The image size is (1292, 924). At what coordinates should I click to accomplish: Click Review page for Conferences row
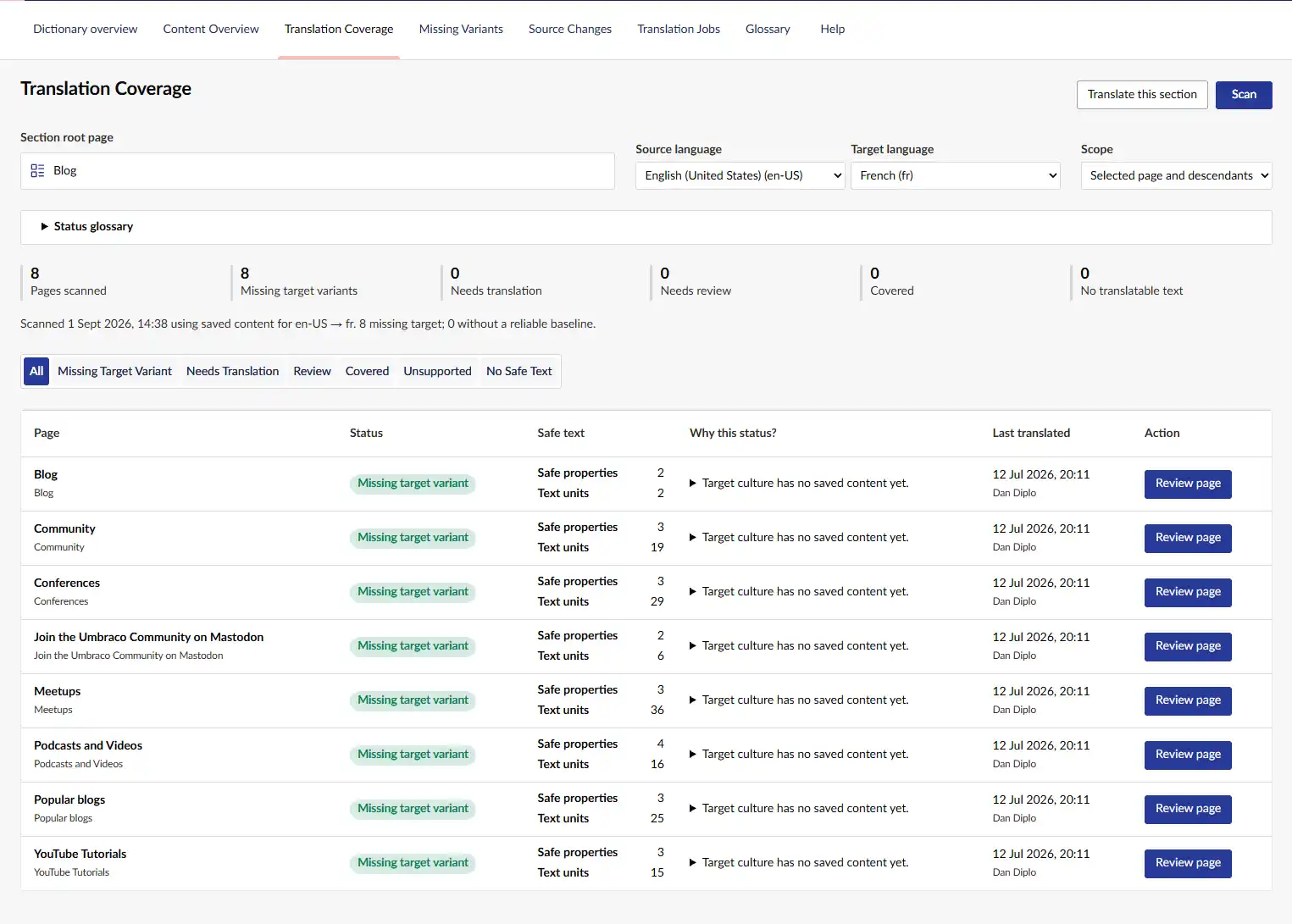1188,592
